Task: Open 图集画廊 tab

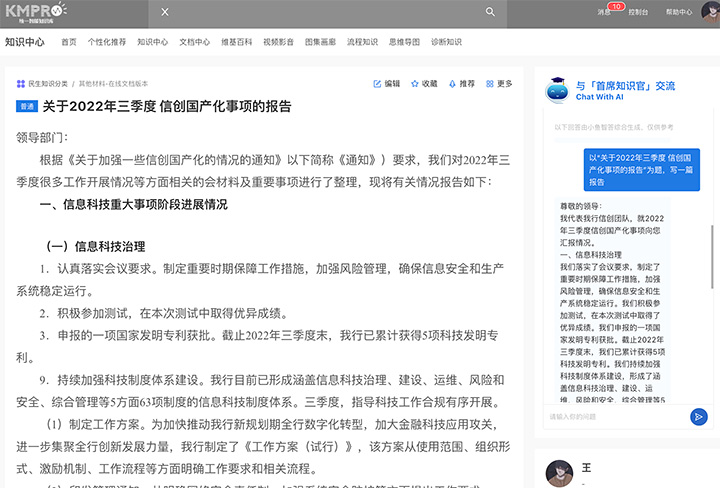Action: click(x=321, y=42)
